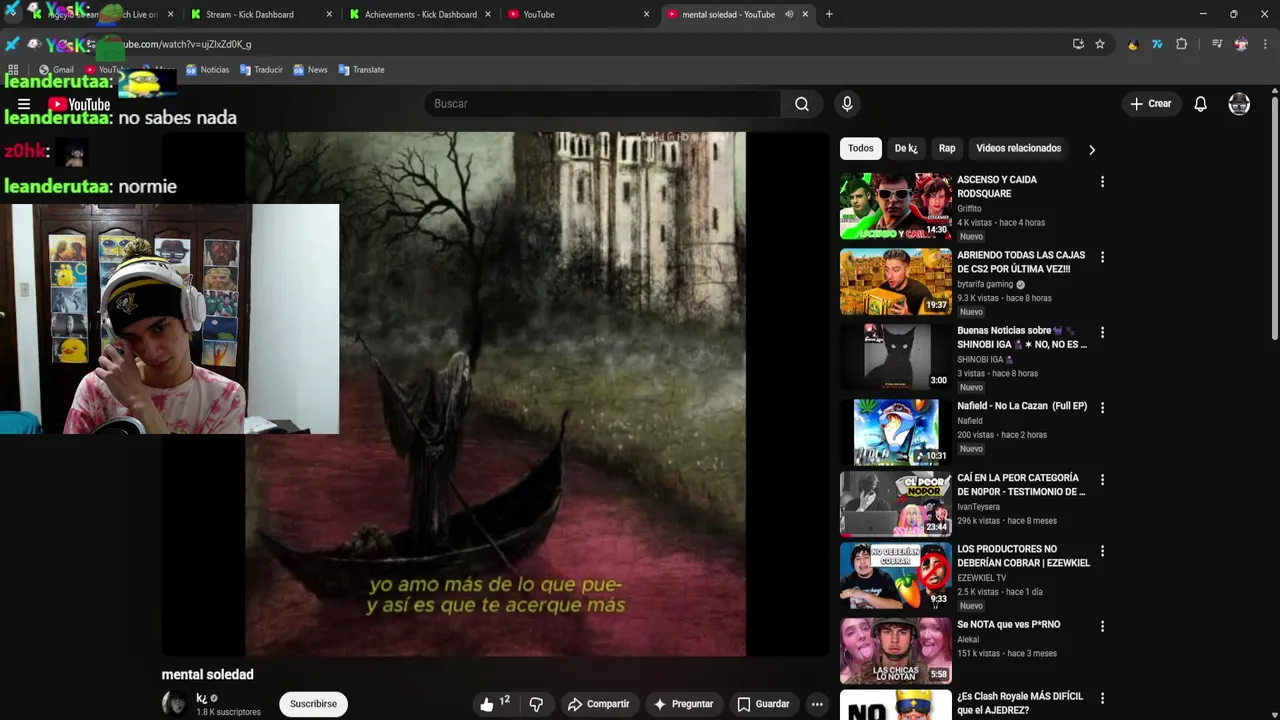Start voice search with the microphone icon
Screen dimensions: 1280x720
(847, 104)
